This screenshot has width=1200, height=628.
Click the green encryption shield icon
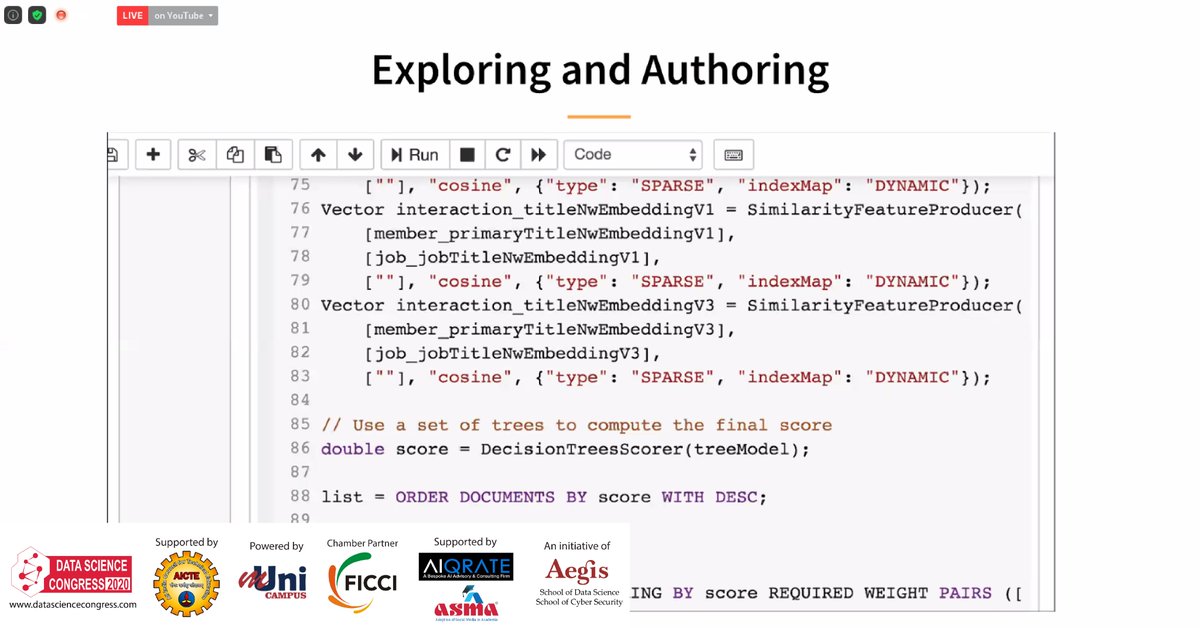click(x=37, y=16)
